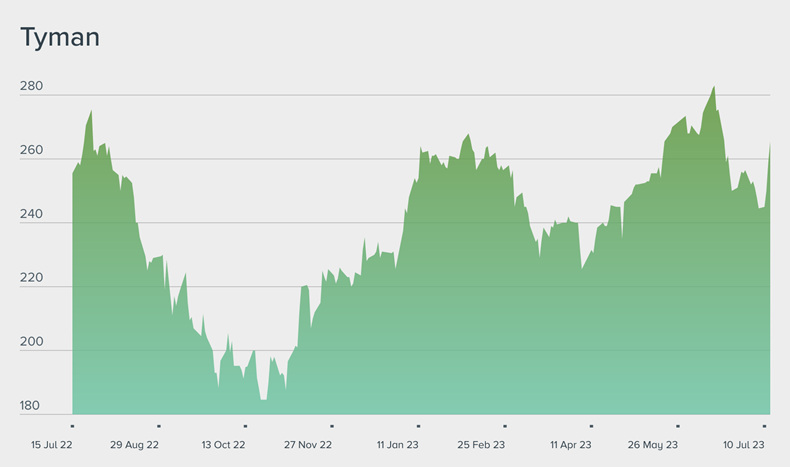
Task: Click the 29 Aug 22 date label
Action: pyautogui.click(x=135, y=444)
